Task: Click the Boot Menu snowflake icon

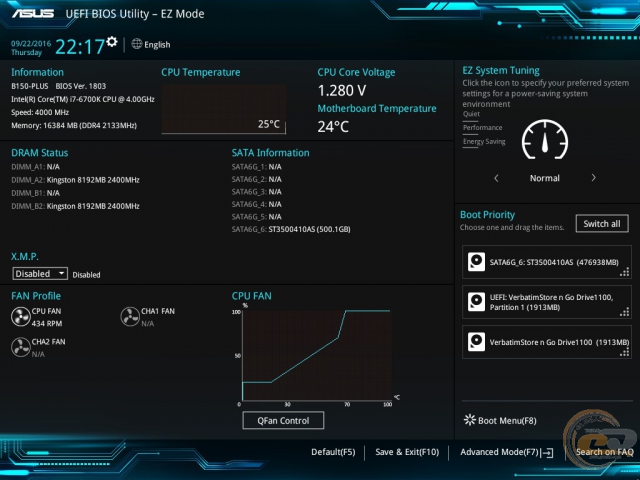Action: pyautogui.click(x=470, y=420)
